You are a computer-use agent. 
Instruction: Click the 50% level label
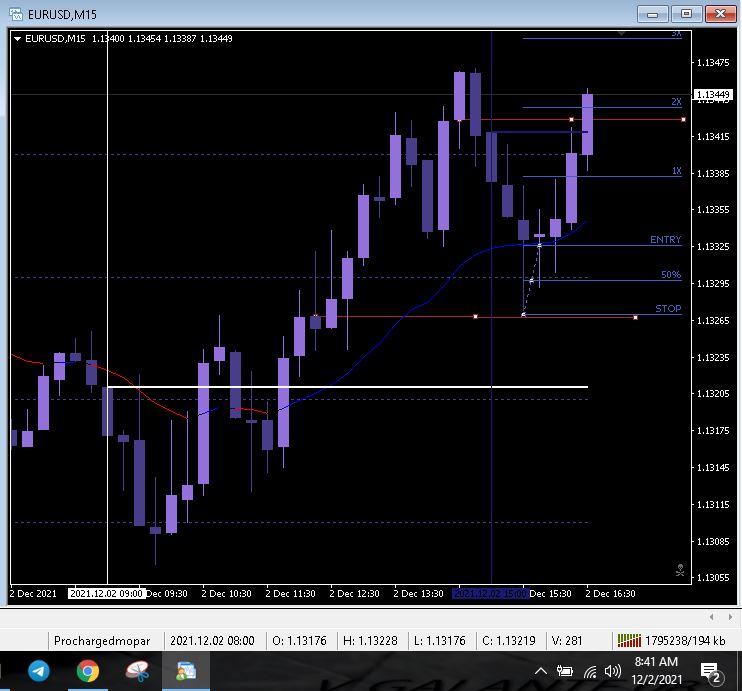(671, 275)
